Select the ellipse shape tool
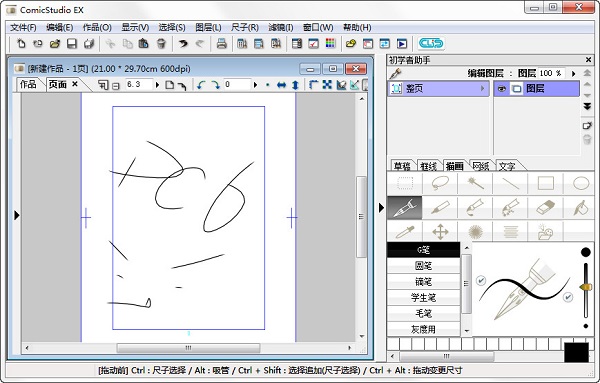This screenshot has height=383, width=600. click(580, 183)
